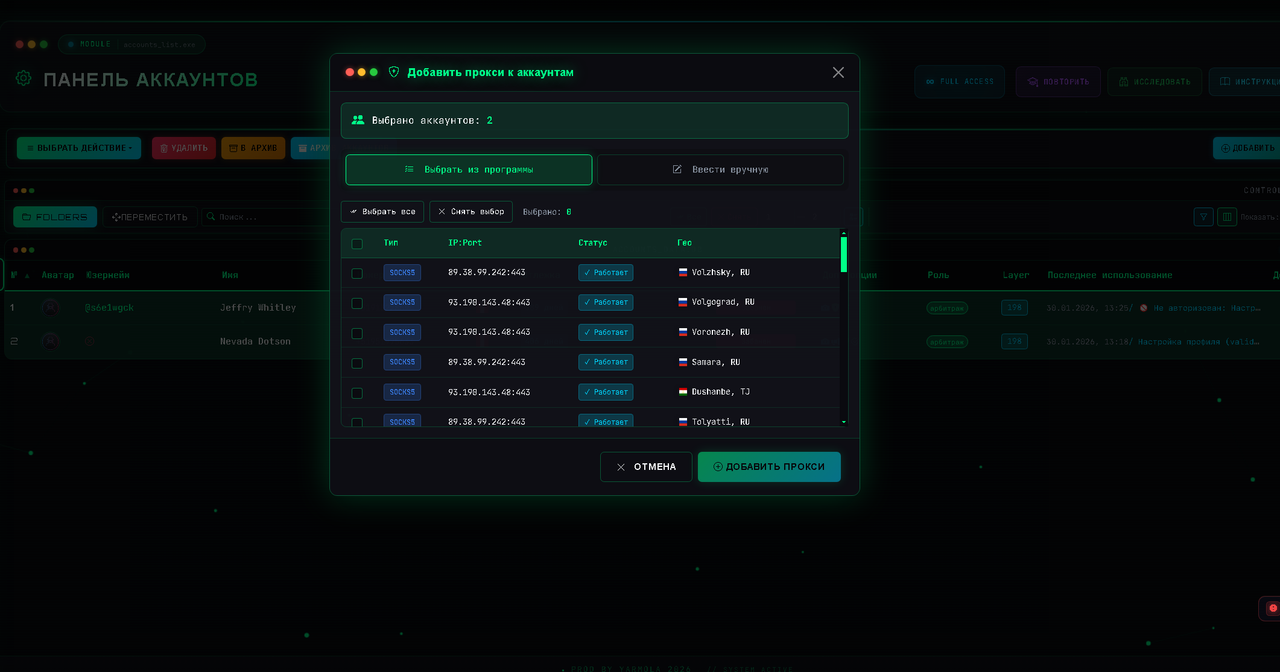This screenshot has width=1280, height=672.
Task: Click the selected accounts people icon
Action: [358, 120]
